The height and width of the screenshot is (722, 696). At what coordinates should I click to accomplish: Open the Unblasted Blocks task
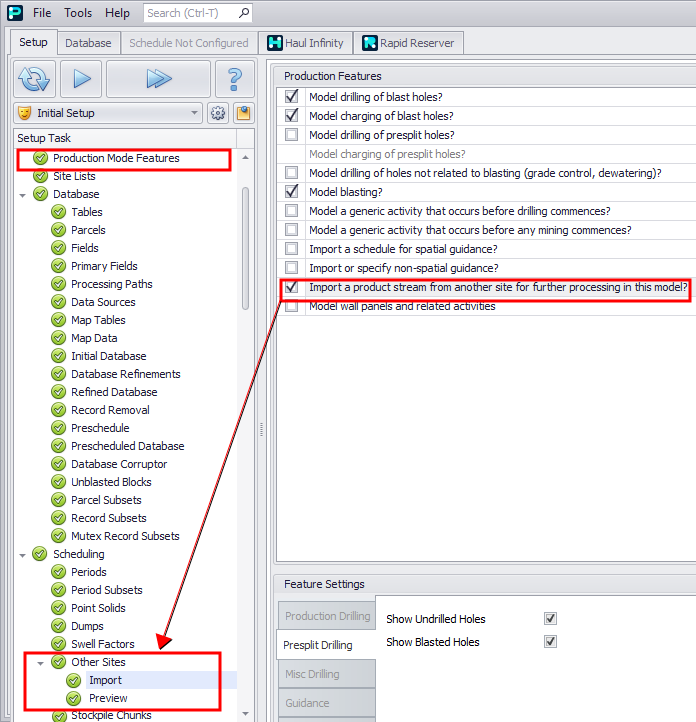tap(111, 482)
